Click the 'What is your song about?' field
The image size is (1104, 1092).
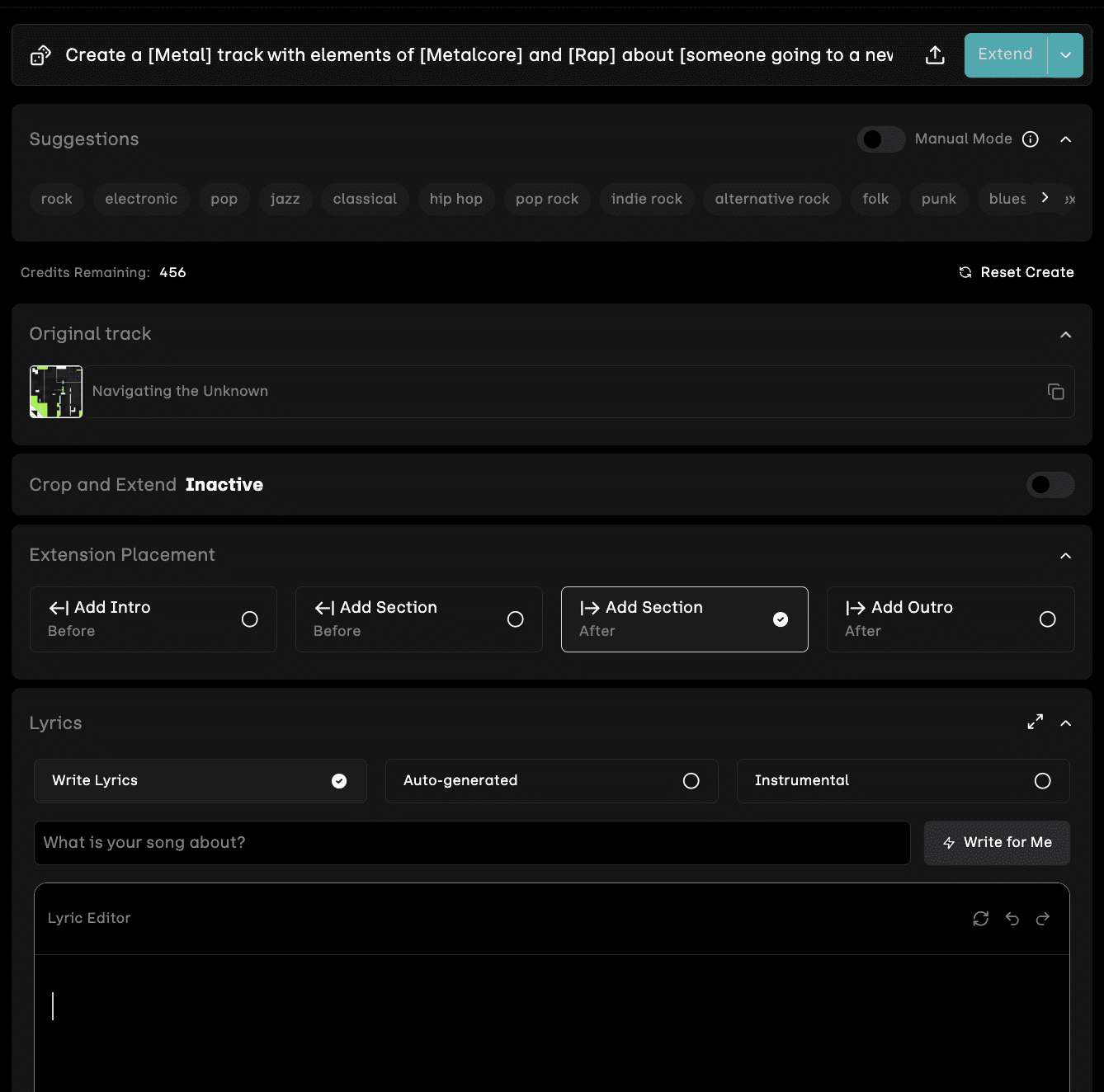coord(472,843)
